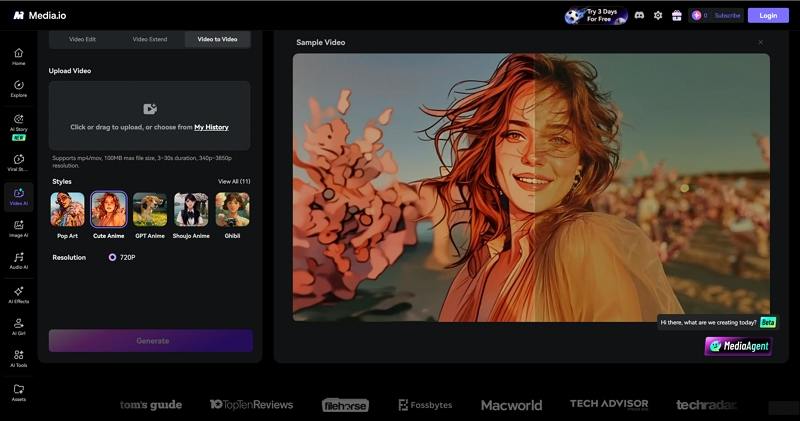Click the techradar logo
Image resolution: width=800 pixels, height=421 pixels.
707,405
